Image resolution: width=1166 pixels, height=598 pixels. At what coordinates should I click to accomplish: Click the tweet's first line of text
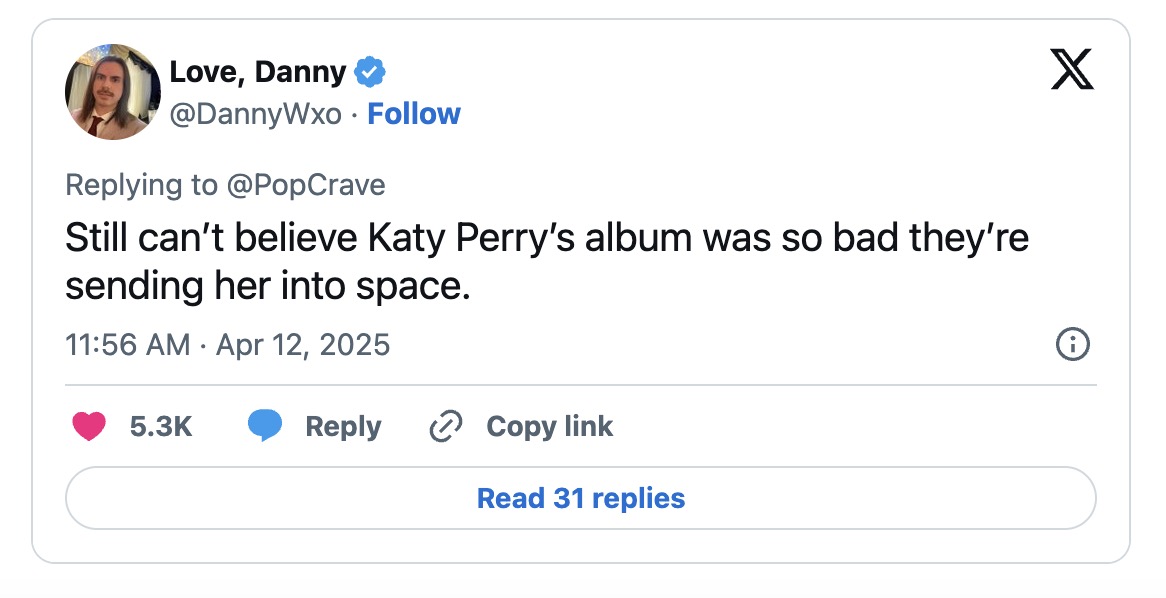547,239
